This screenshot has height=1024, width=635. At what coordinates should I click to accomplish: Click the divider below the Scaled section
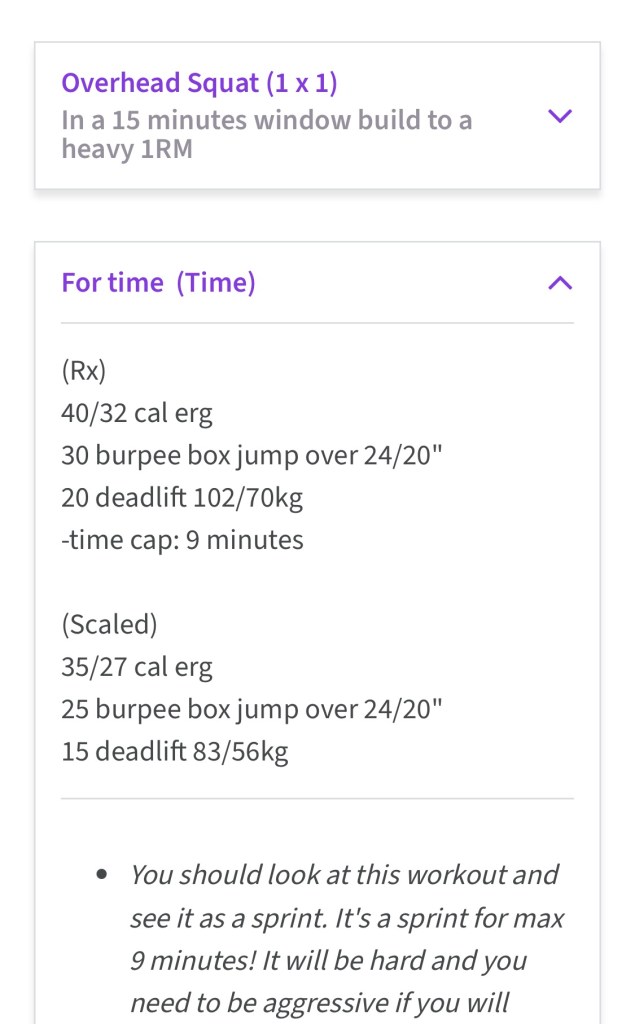pyautogui.click(x=317, y=799)
